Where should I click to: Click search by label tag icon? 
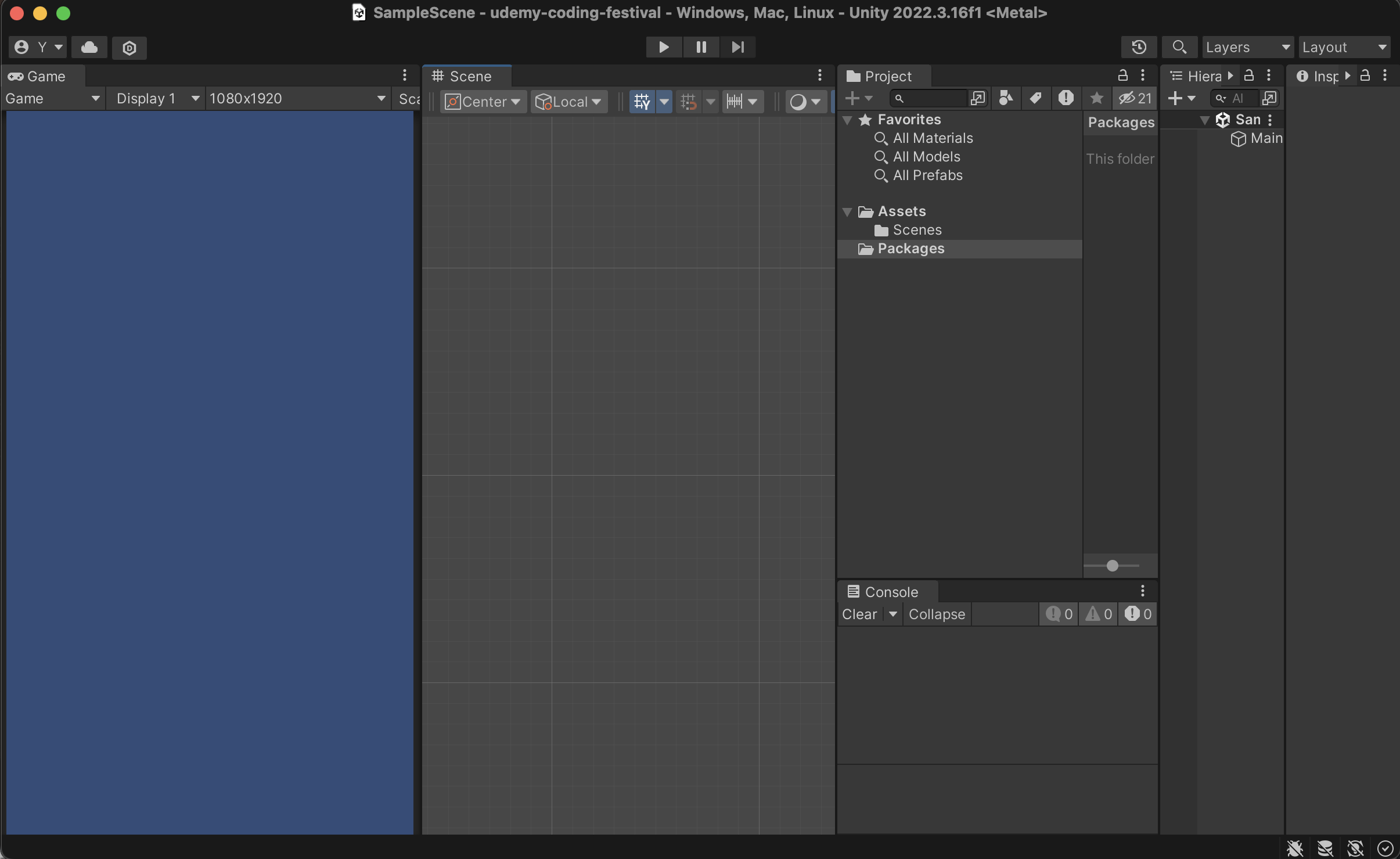point(1035,98)
